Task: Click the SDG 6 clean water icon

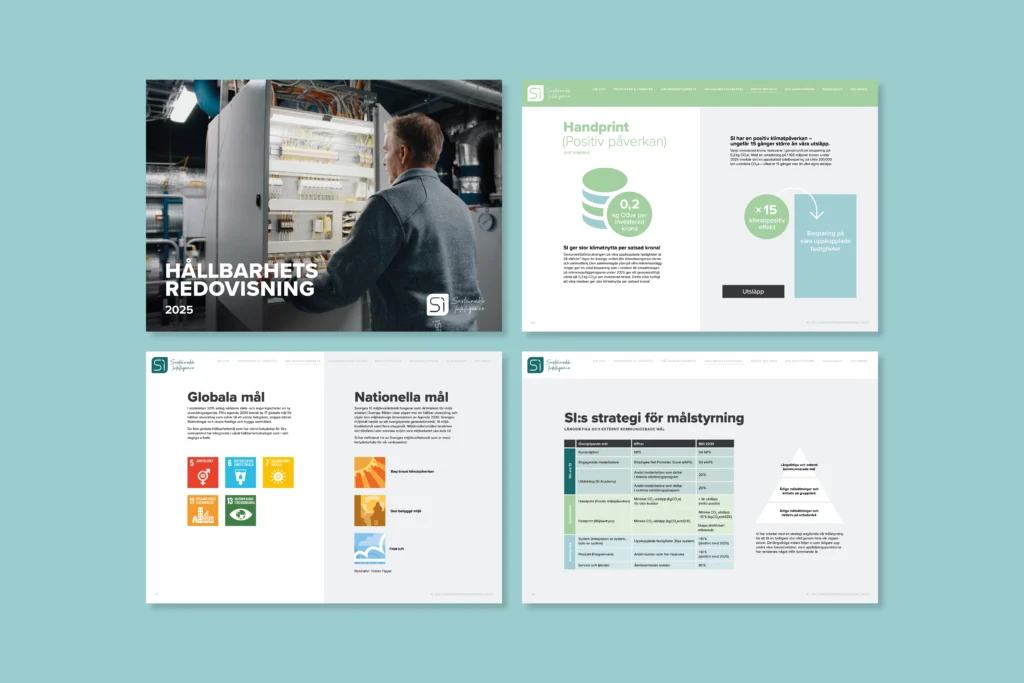Action: click(240, 472)
